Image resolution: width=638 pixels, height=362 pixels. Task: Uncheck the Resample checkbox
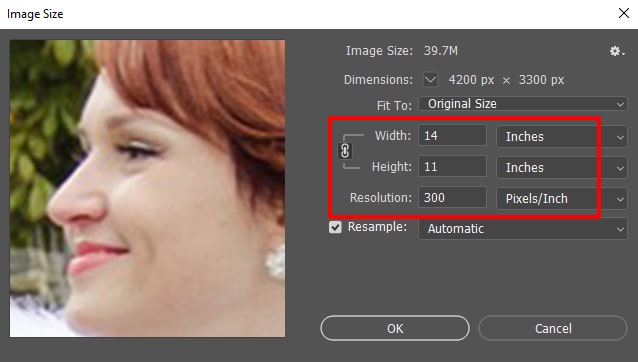pyautogui.click(x=335, y=227)
